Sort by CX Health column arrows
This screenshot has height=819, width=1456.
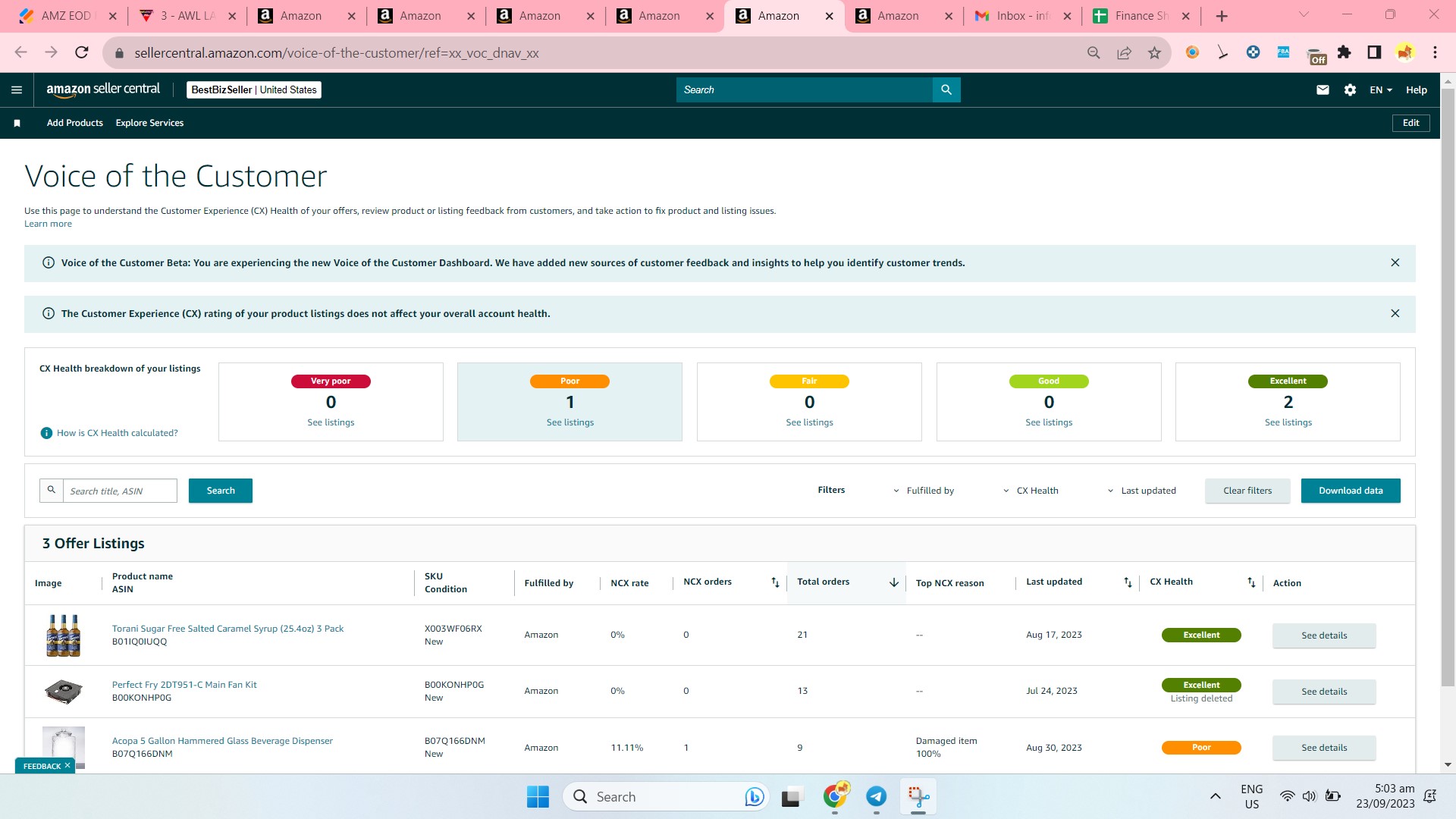point(1251,582)
